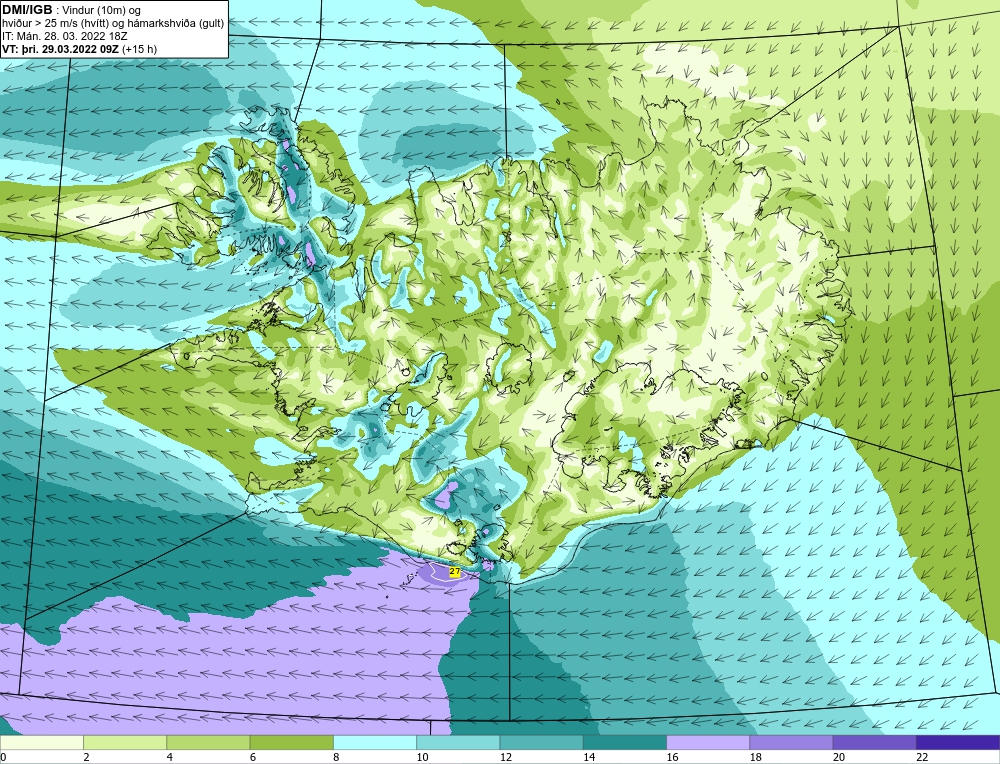Click the 4-6 m/s green legend swatch

(x=208, y=742)
